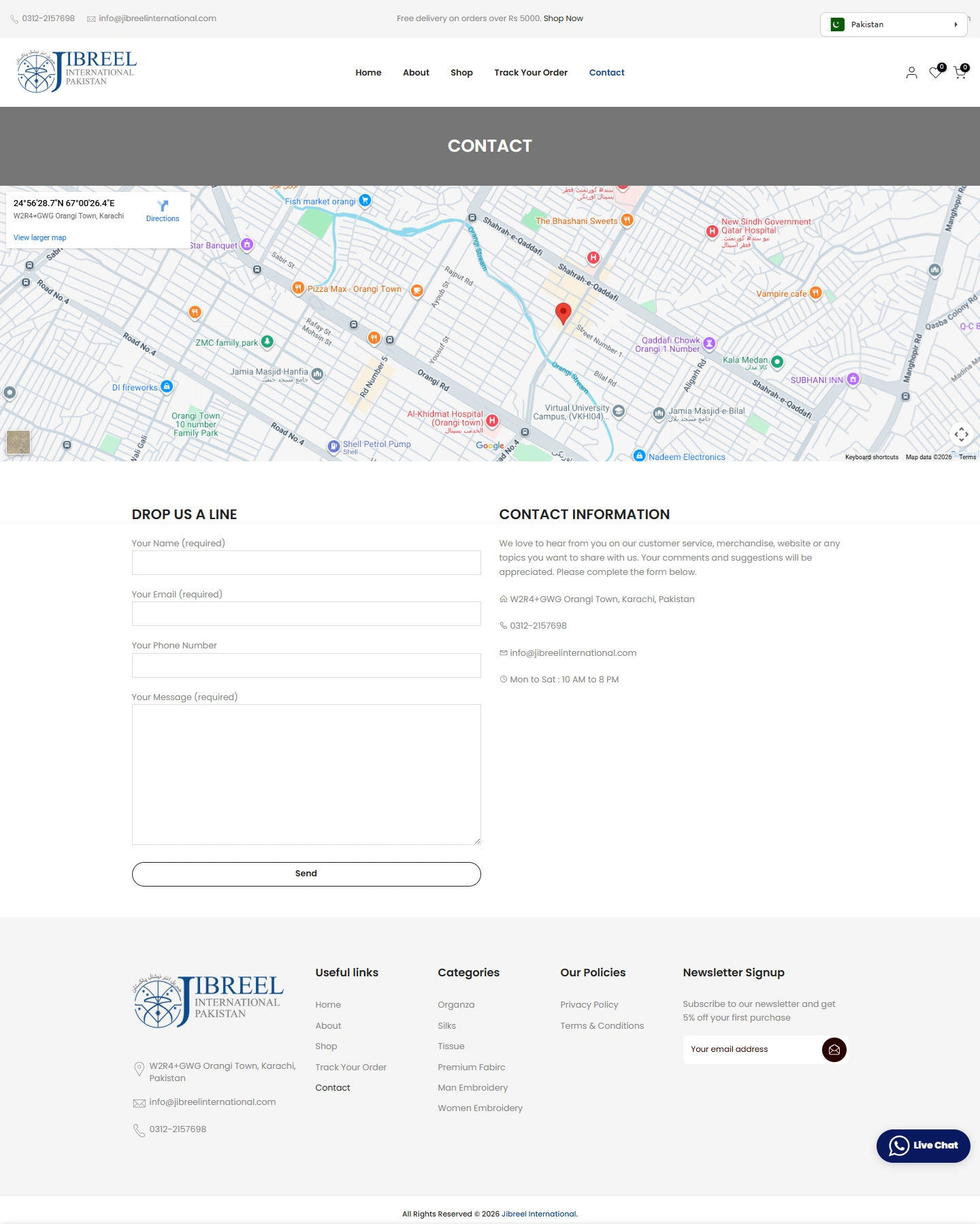This screenshot has height=1224, width=980.
Task: Click the footer Contact link
Action: point(333,1088)
